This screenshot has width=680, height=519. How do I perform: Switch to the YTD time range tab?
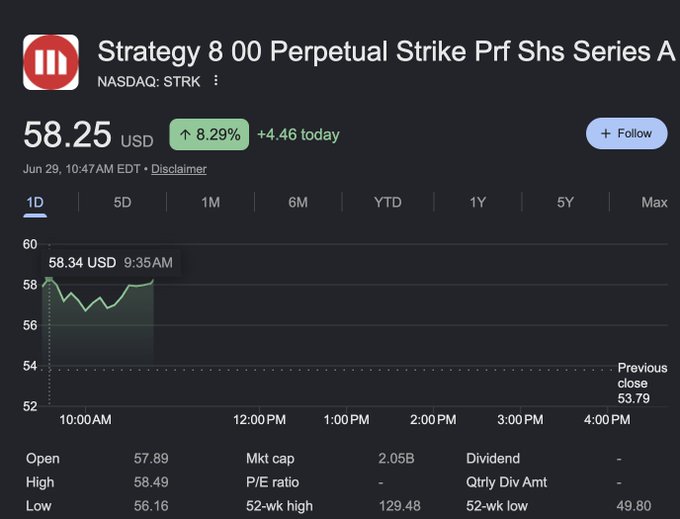coord(388,202)
